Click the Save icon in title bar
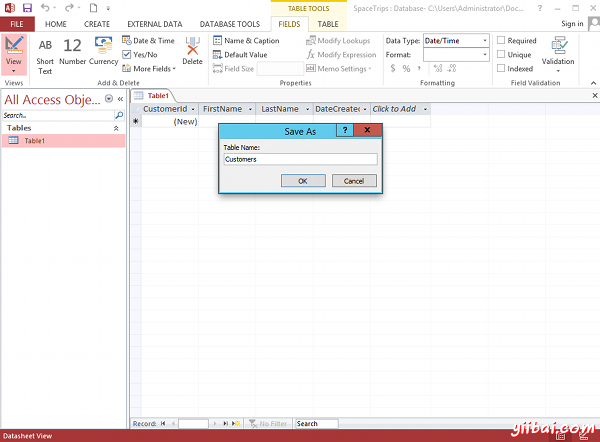Viewport: 600px width, 442px height. (x=26, y=7)
